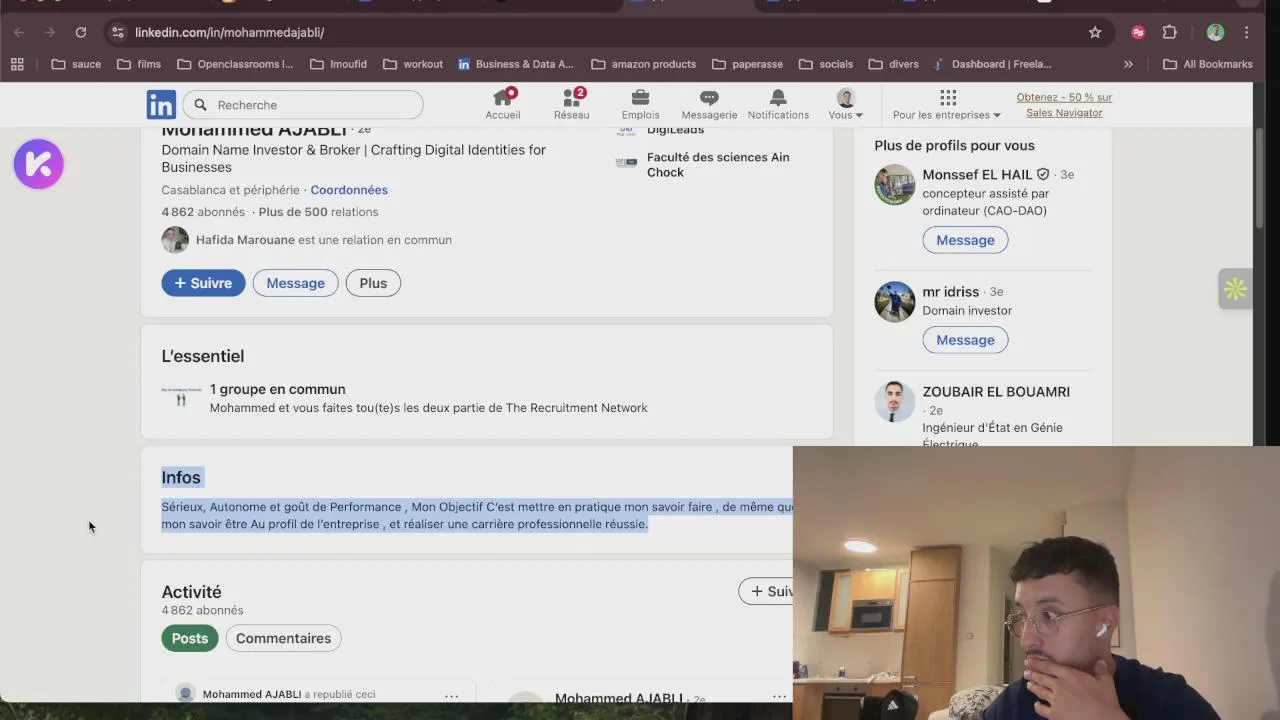The width and height of the screenshot is (1280, 720).
Task: Expand the 'Vous' profile menu
Action: click(x=846, y=104)
